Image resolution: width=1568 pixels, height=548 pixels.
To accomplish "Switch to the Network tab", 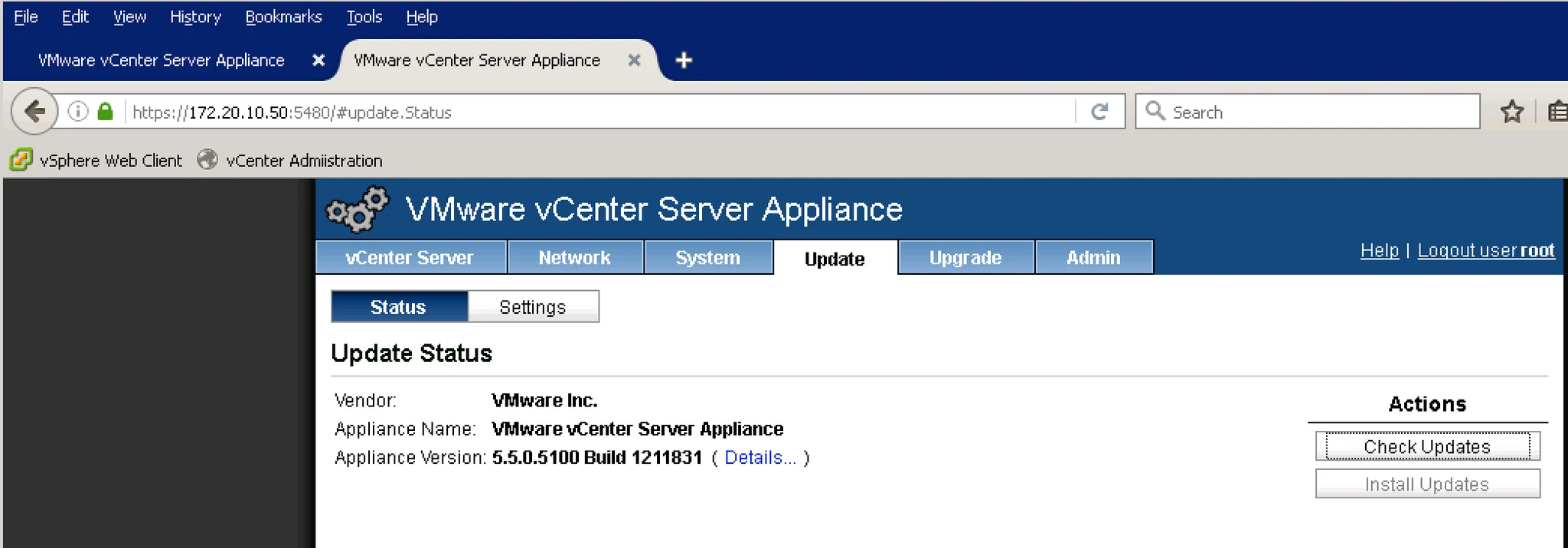I will [574, 257].
